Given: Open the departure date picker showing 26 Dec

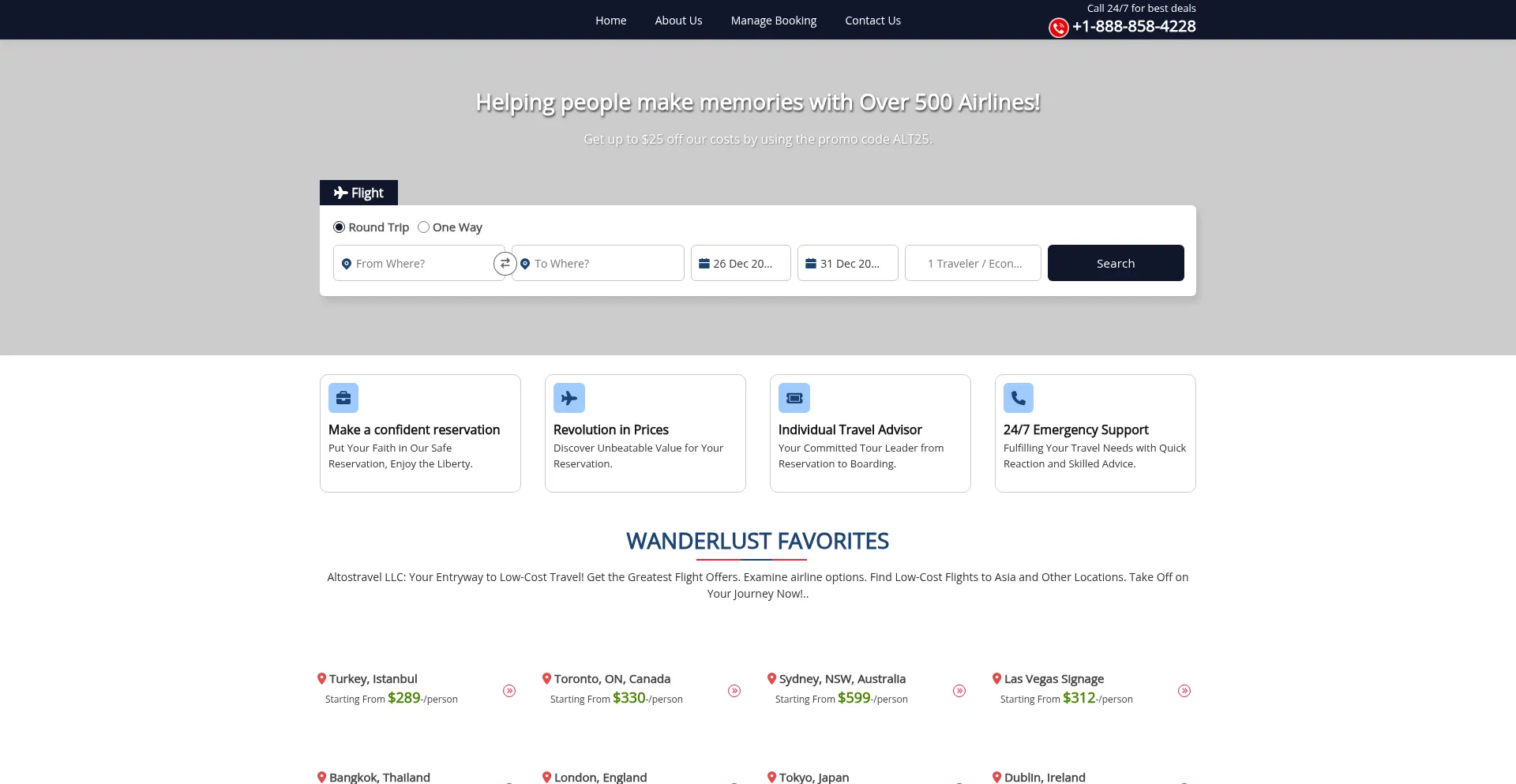Looking at the screenshot, I should (741, 263).
